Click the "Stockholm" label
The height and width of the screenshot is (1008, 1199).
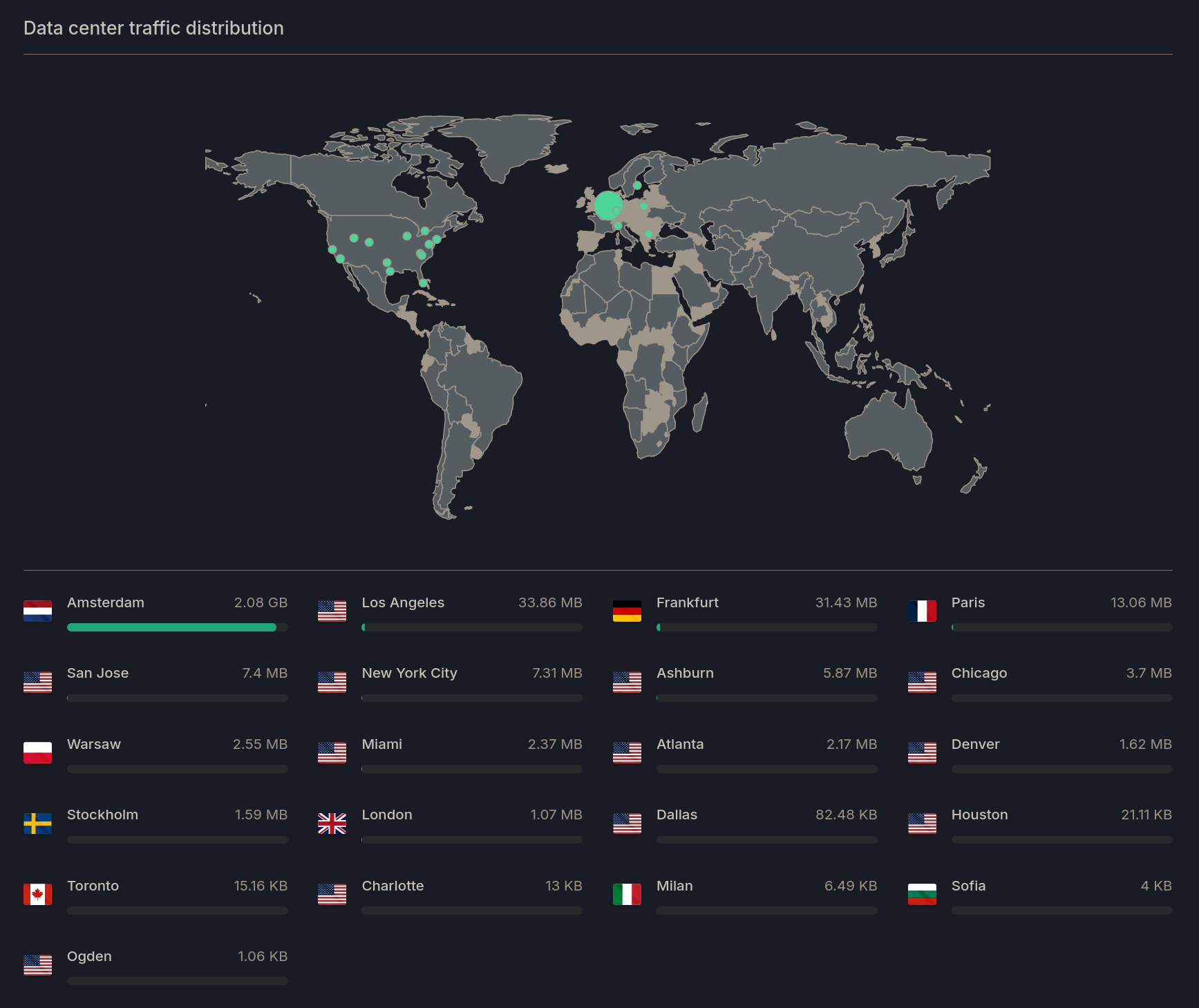pos(102,815)
